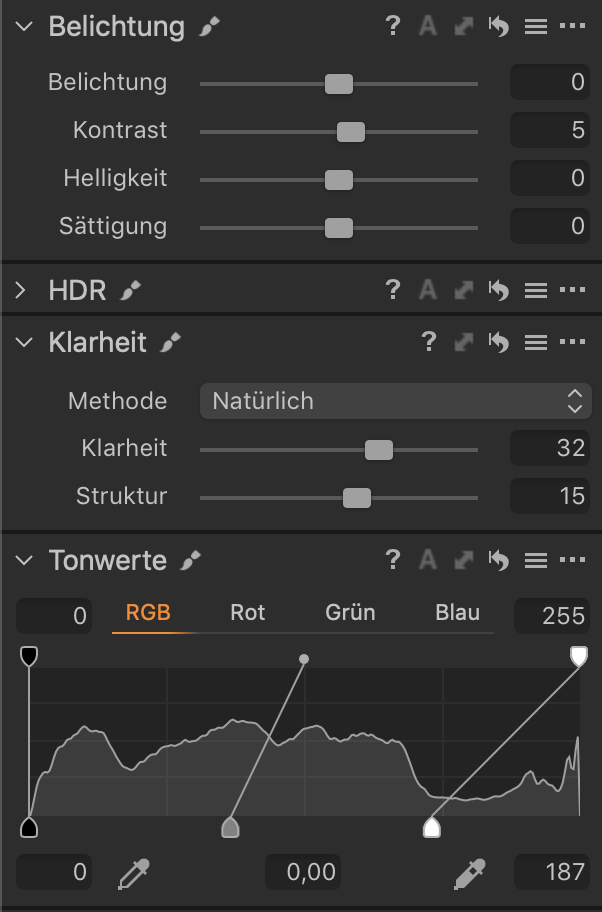Open the Klarheit panel presets list icon
This screenshot has height=912, width=602.
tap(536, 342)
